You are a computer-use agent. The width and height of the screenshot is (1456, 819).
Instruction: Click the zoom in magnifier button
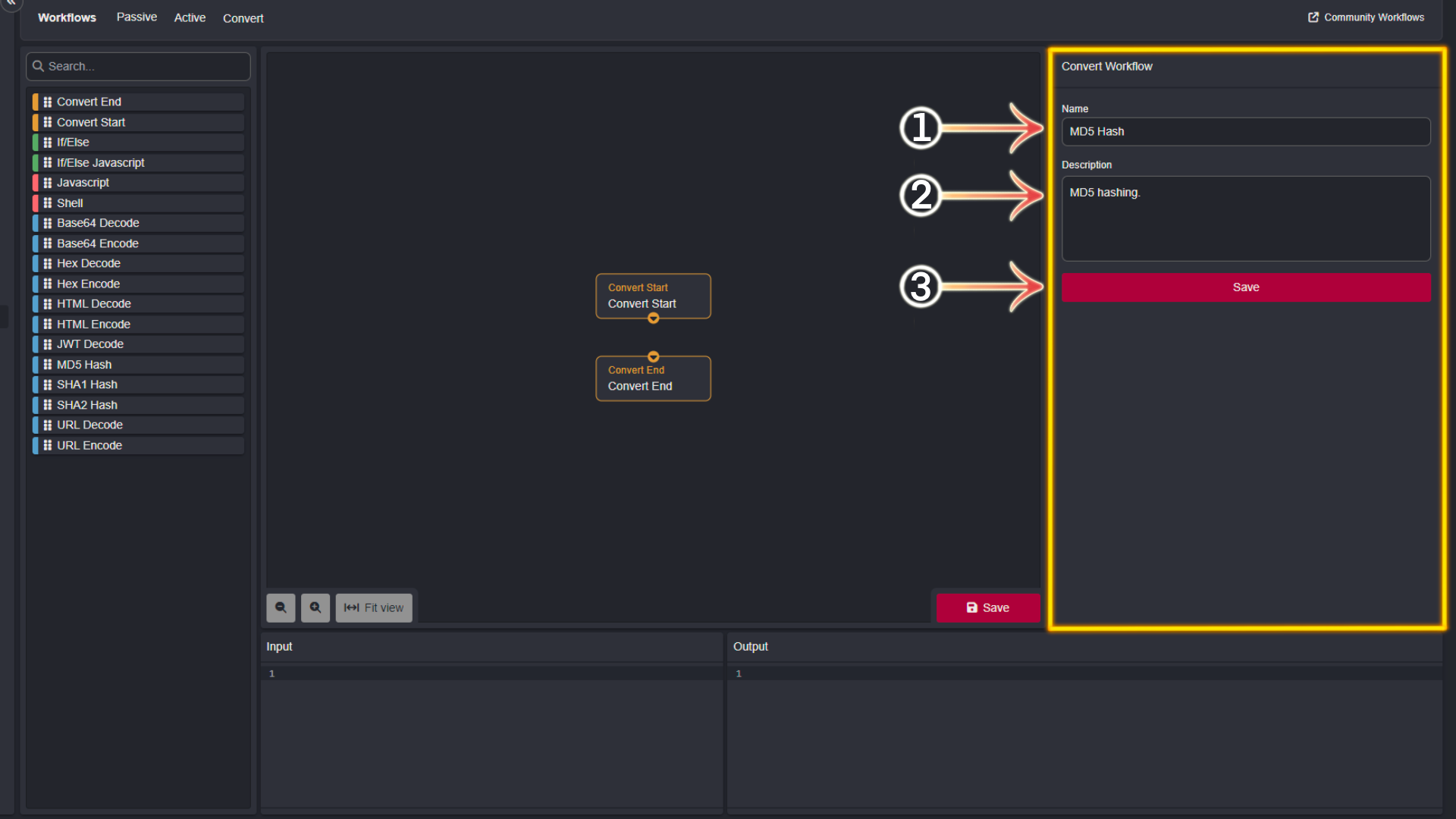[x=315, y=607]
